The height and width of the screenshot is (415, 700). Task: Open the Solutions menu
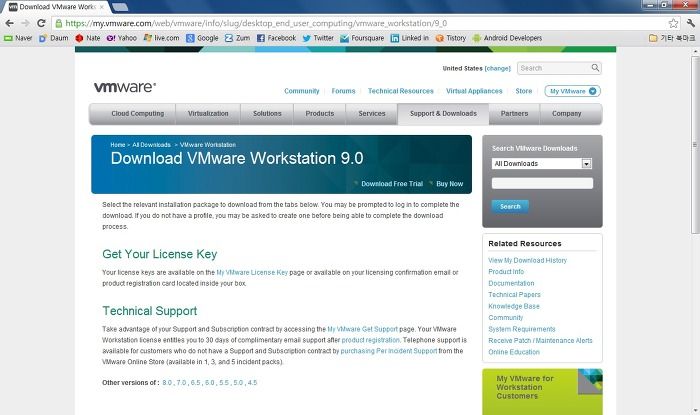[x=267, y=114]
